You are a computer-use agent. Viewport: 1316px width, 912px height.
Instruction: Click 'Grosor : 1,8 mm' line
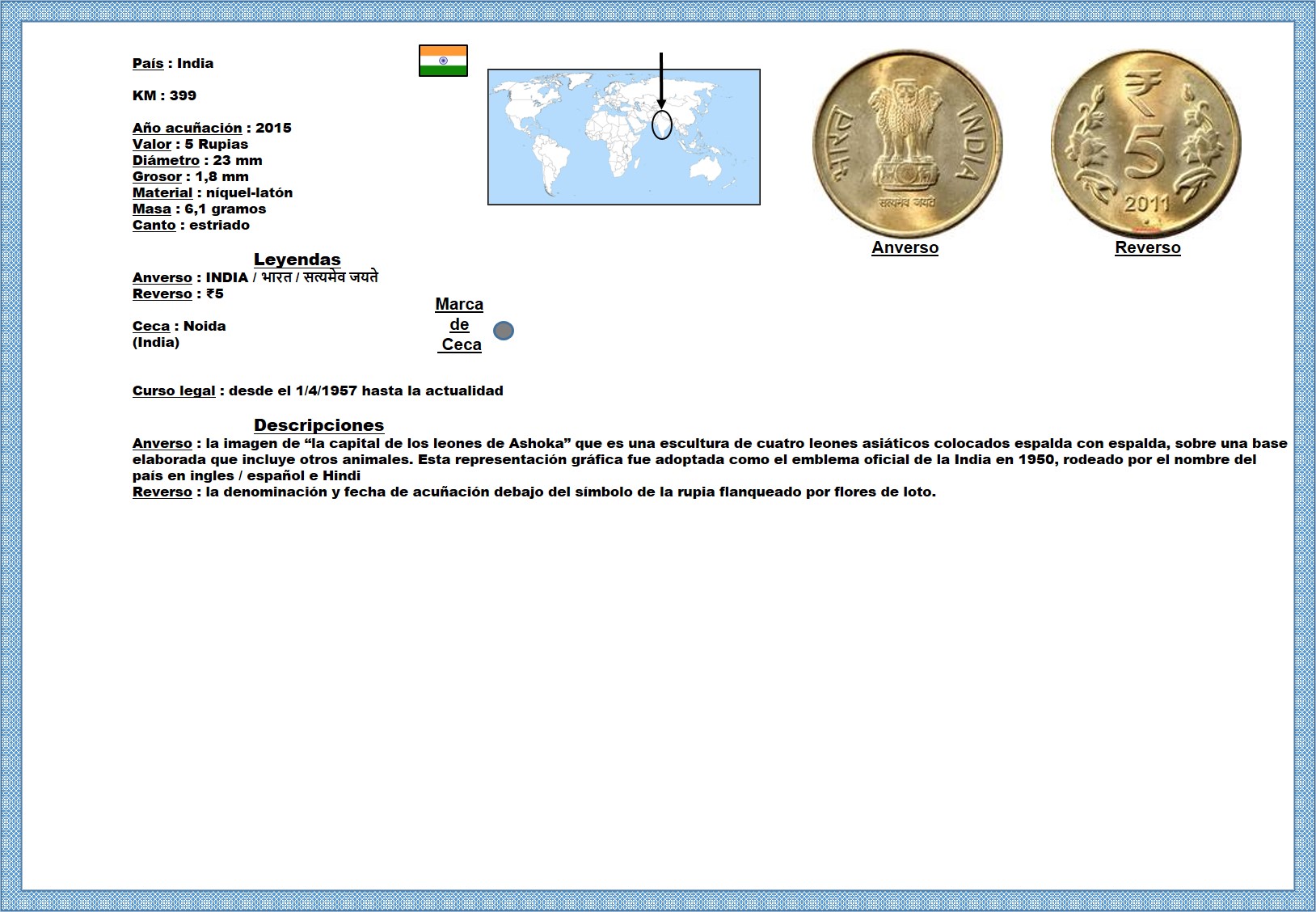[x=191, y=176]
